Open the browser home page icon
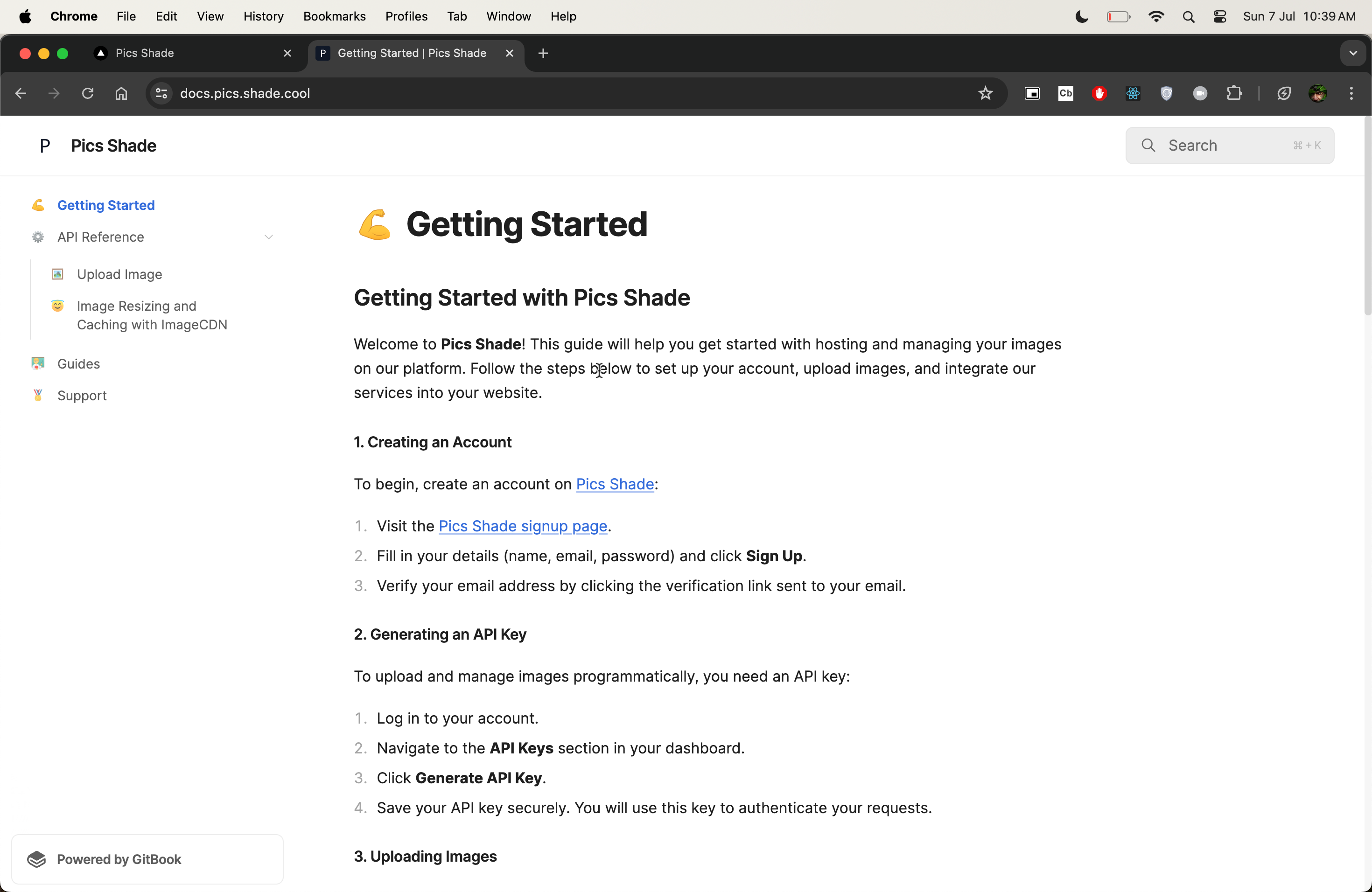This screenshot has width=1372, height=892. coord(121,93)
